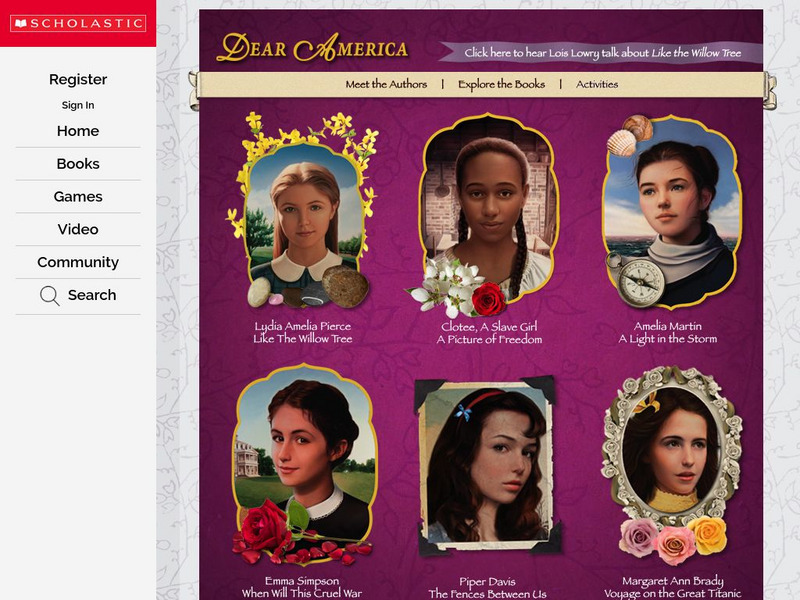Select Lydia Amelia Pierce portrait
Viewport: 800px width, 600px height.
(x=304, y=212)
